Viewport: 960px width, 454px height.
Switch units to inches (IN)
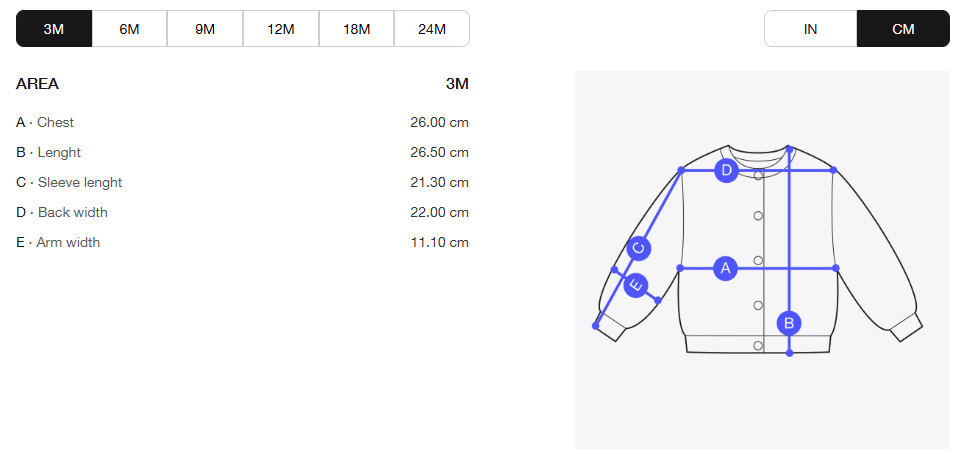click(810, 29)
